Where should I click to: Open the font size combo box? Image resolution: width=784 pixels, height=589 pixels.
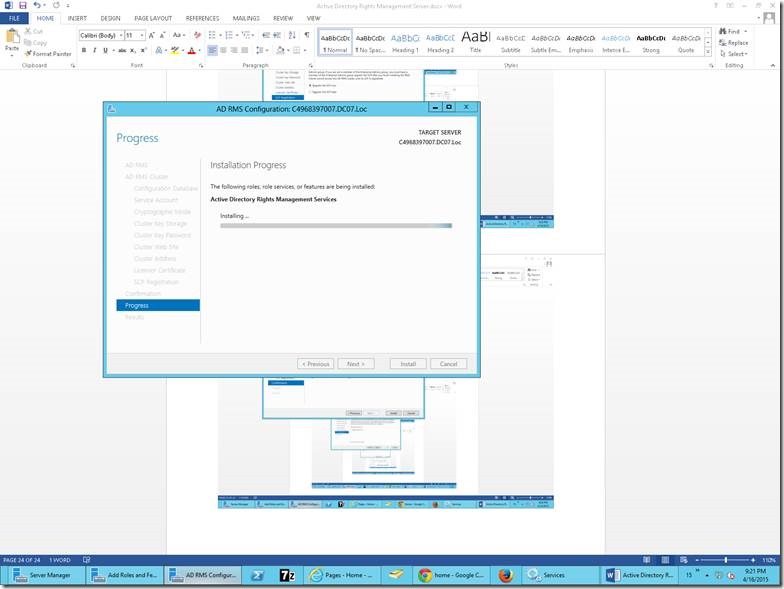click(135, 36)
